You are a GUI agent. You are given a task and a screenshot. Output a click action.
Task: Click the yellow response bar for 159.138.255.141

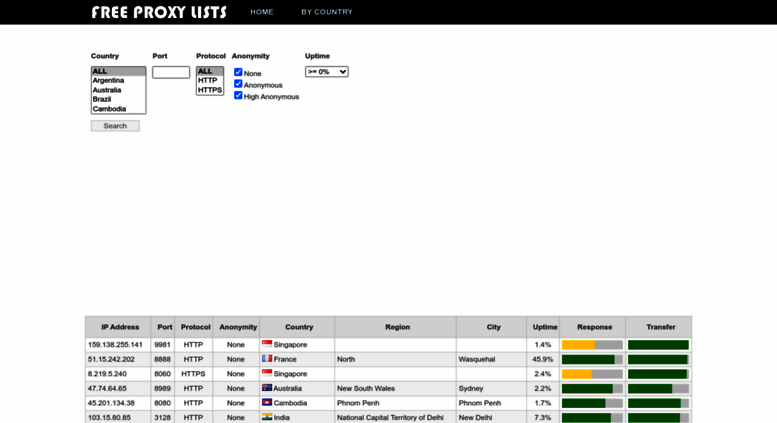[578, 345]
